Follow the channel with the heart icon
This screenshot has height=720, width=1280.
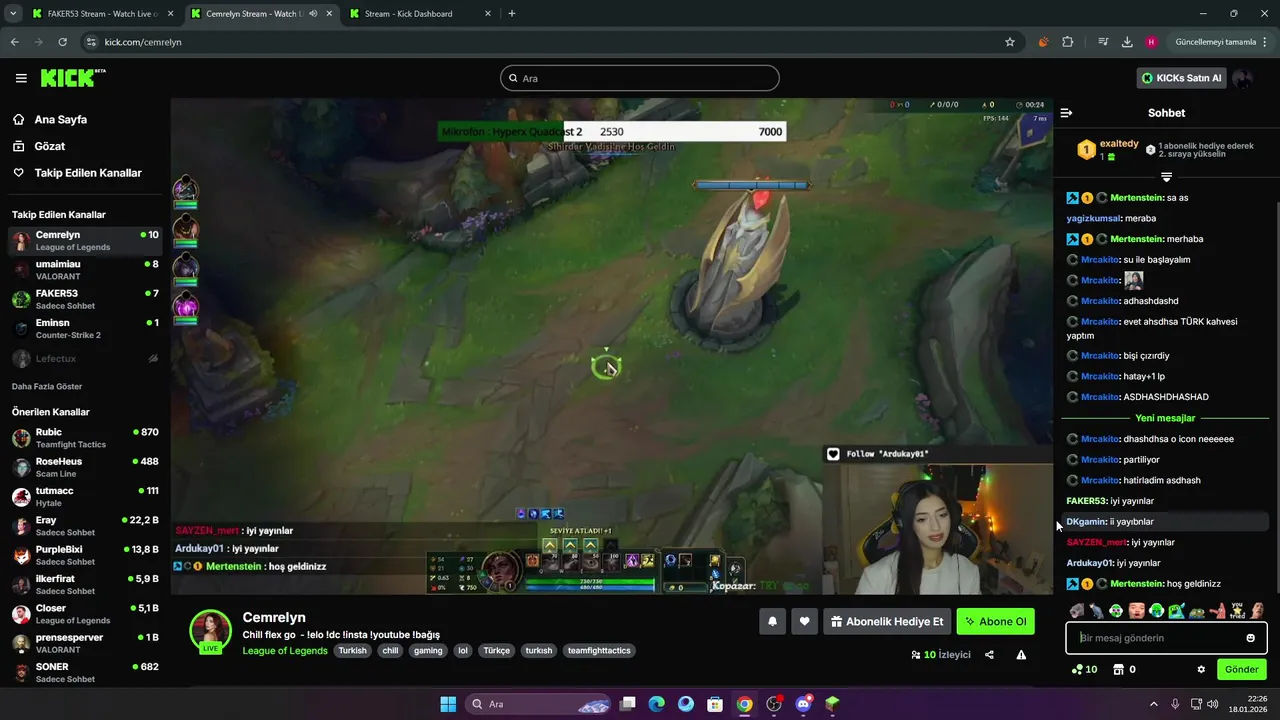click(804, 621)
